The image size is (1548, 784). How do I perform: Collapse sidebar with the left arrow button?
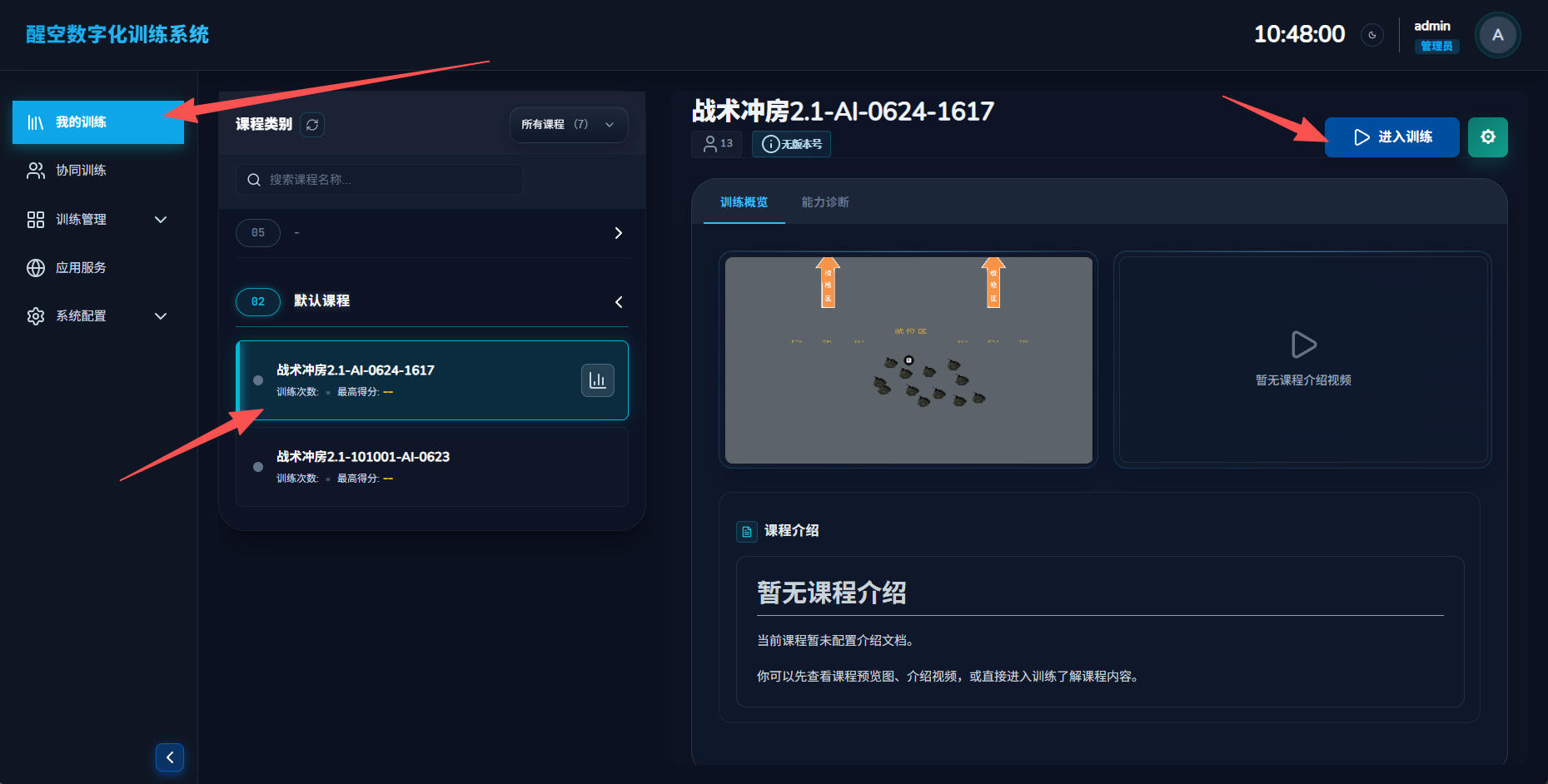tap(170, 757)
